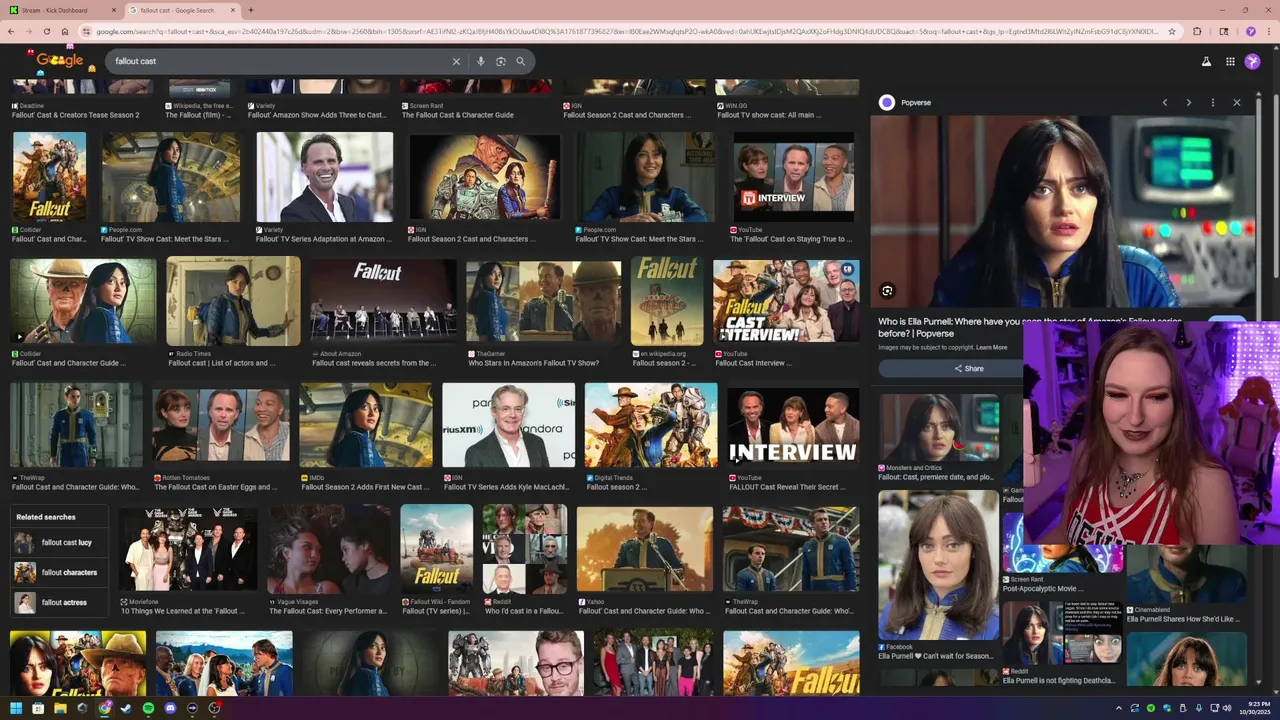
Task: Open Discord from the taskbar
Action: click(170, 708)
